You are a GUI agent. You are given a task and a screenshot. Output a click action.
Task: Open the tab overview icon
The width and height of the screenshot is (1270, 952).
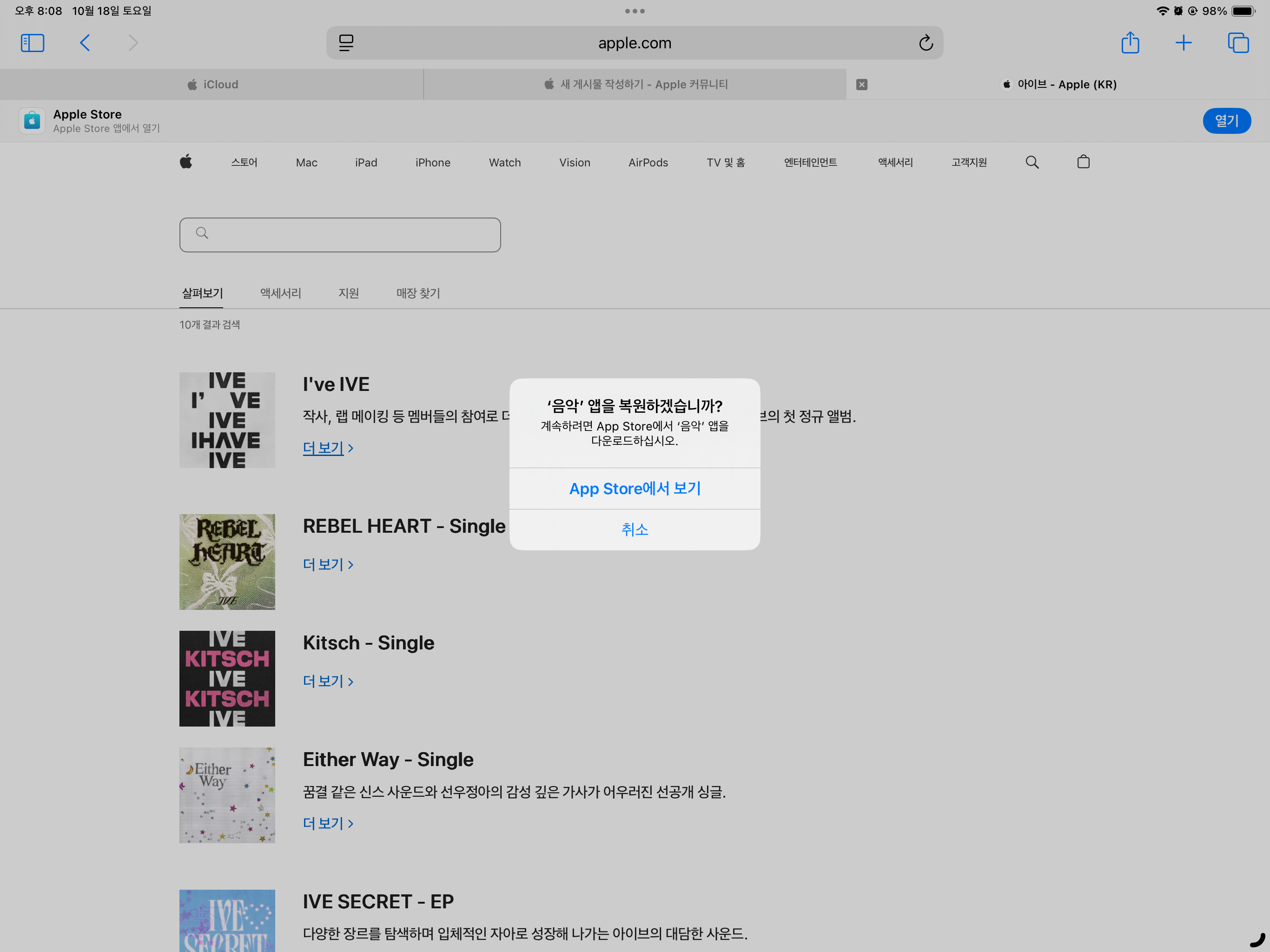(x=1238, y=43)
